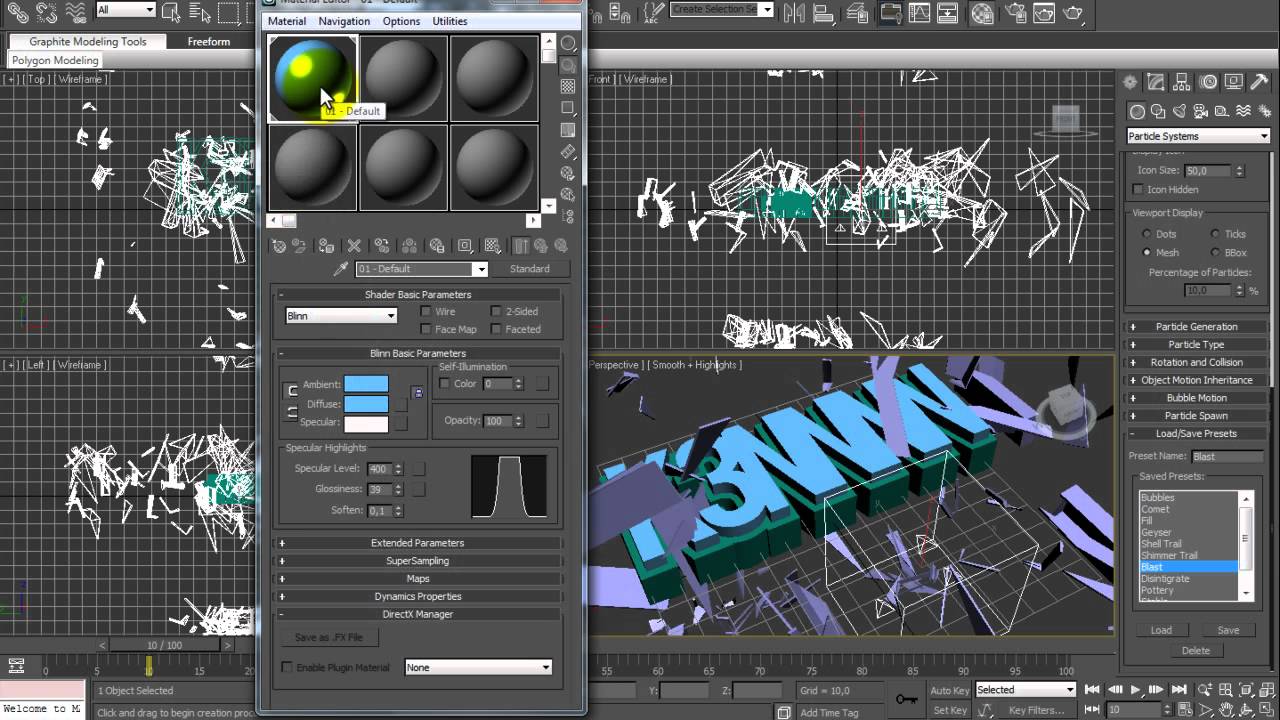Expand the Particle Generation rollout
The height and width of the screenshot is (720, 1280).
tap(1196, 327)
